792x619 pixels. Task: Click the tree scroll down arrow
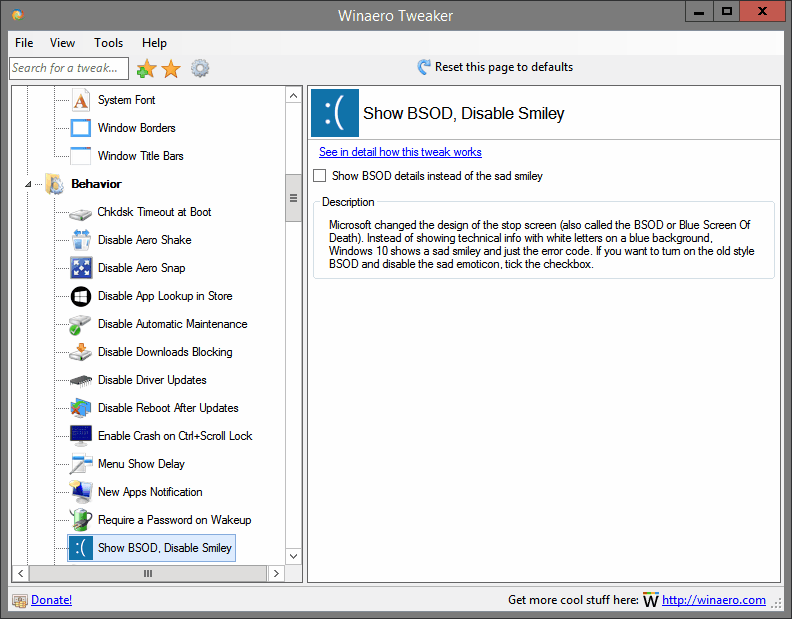click(293, 556)
